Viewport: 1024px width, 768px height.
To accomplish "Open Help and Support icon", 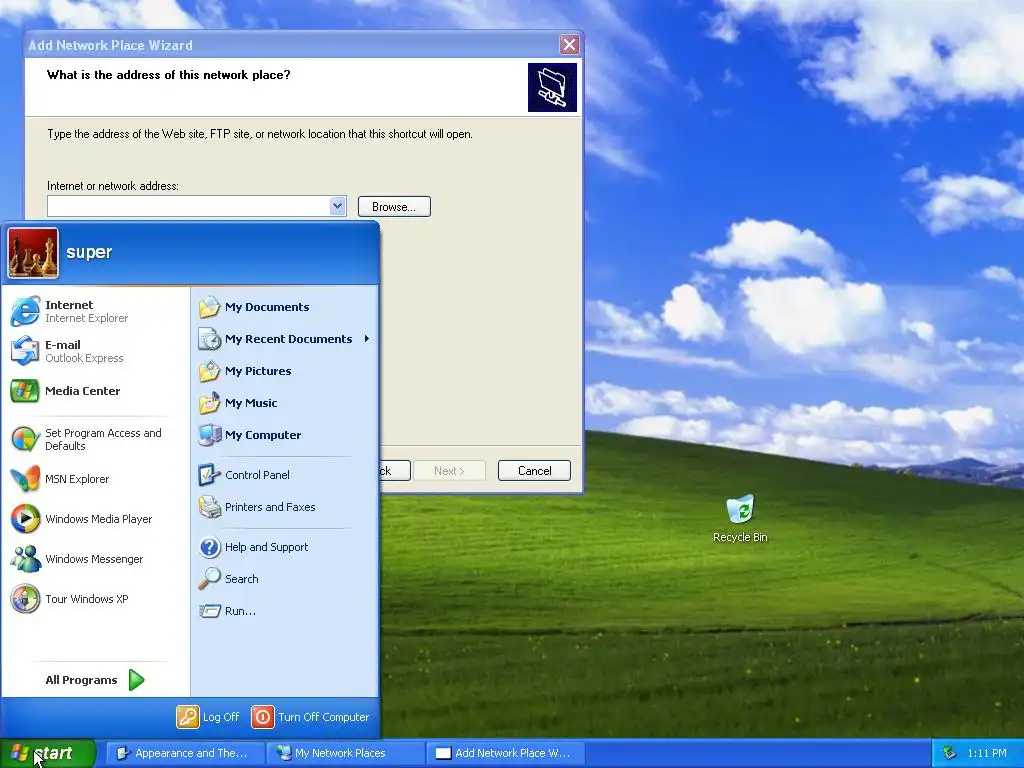I will pos(210,547).
